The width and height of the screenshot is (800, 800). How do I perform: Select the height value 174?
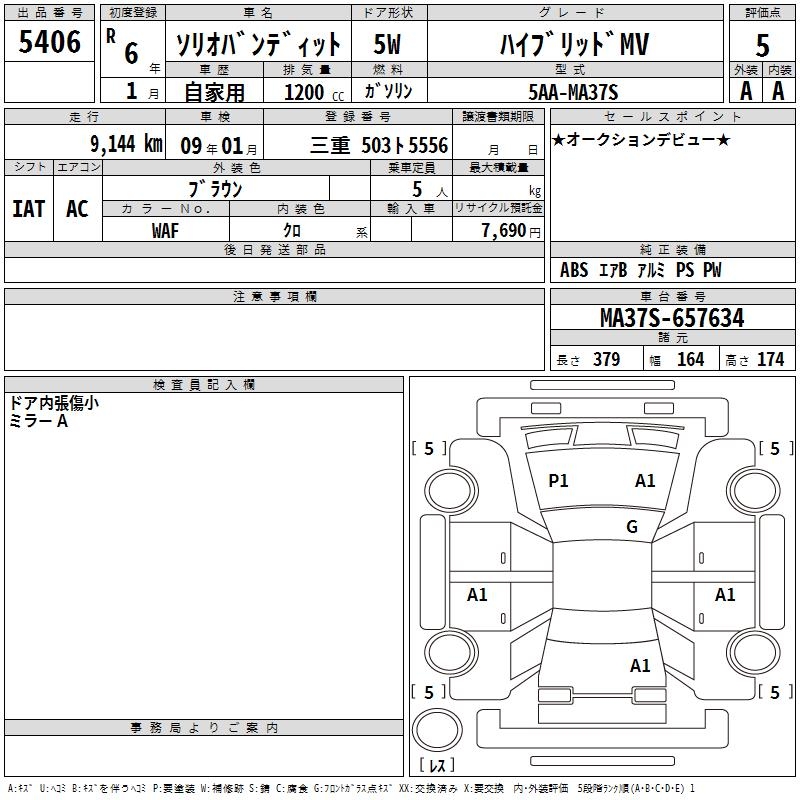click(x=770, y=359)
